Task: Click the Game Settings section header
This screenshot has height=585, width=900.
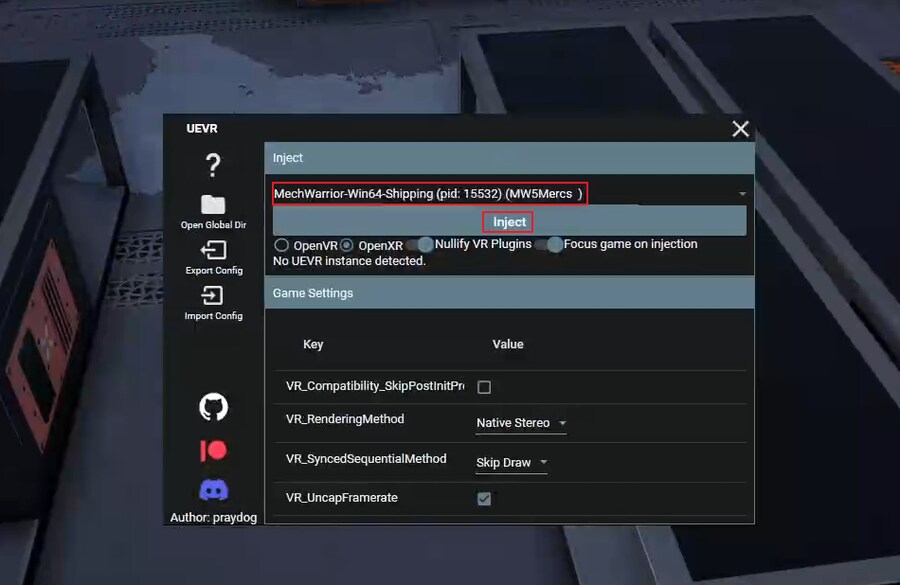Action: (x=509, y=293)
